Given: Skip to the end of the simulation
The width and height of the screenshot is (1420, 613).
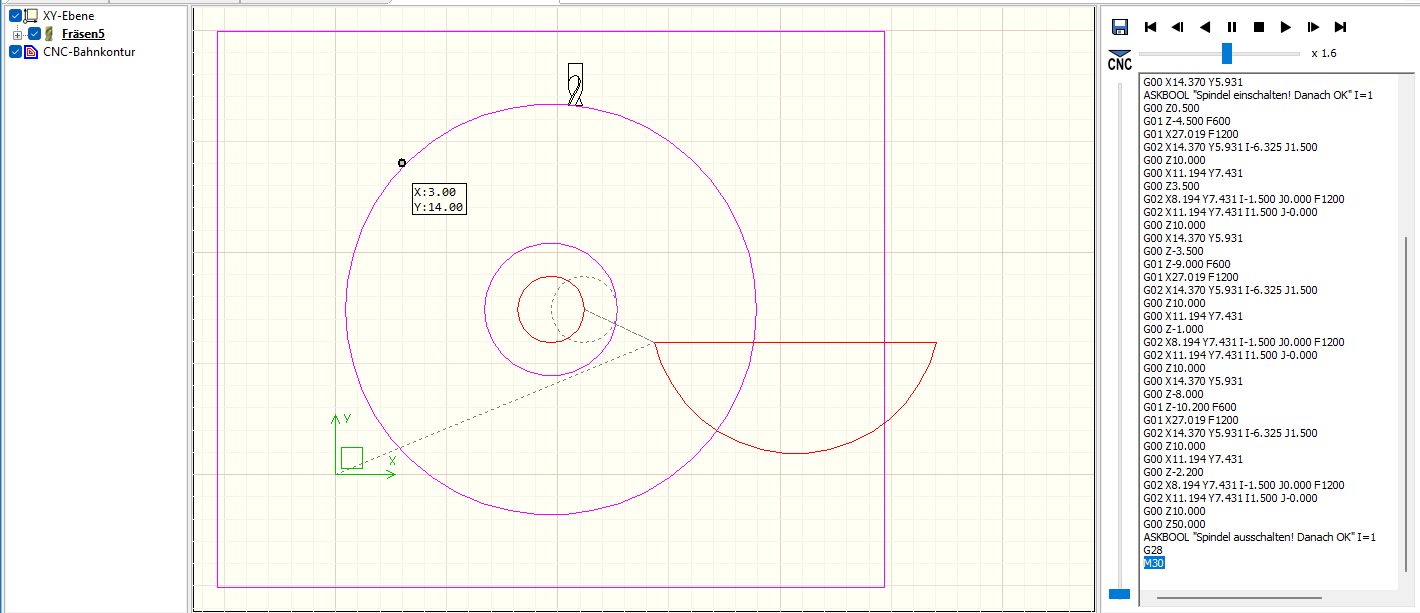Looking at the screenshot, I should point(1340,27).
